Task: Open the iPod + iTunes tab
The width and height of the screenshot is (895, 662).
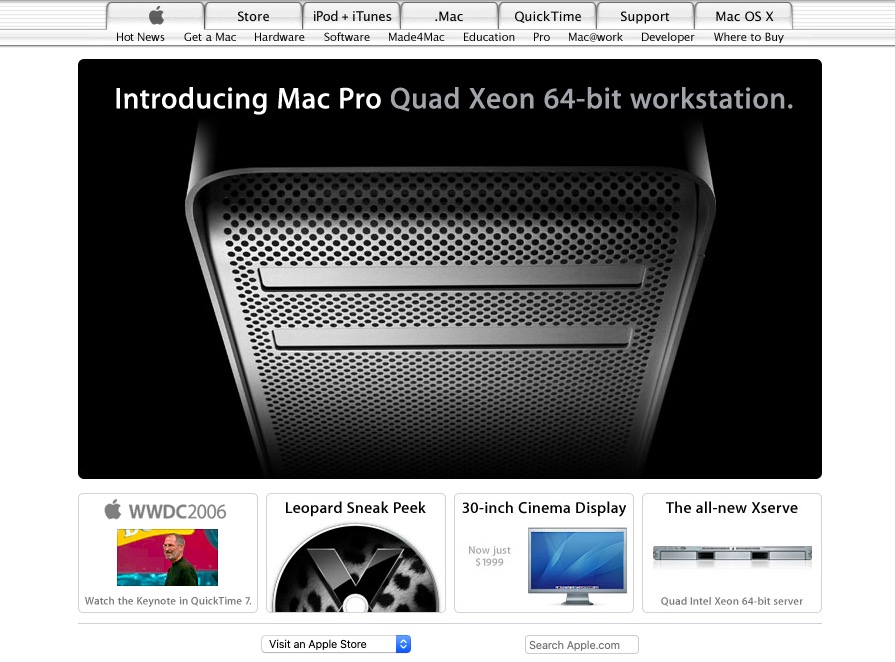Action: (352, 16)
